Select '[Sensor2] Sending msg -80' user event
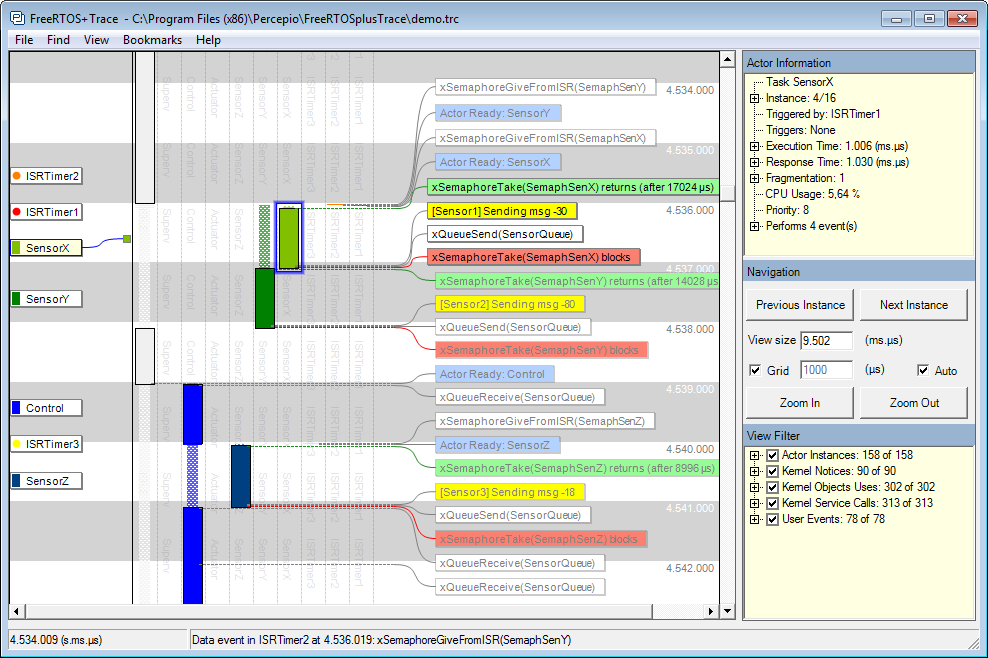Image resolution: width=988 pixels, height=658 pixels. [509, 304]
